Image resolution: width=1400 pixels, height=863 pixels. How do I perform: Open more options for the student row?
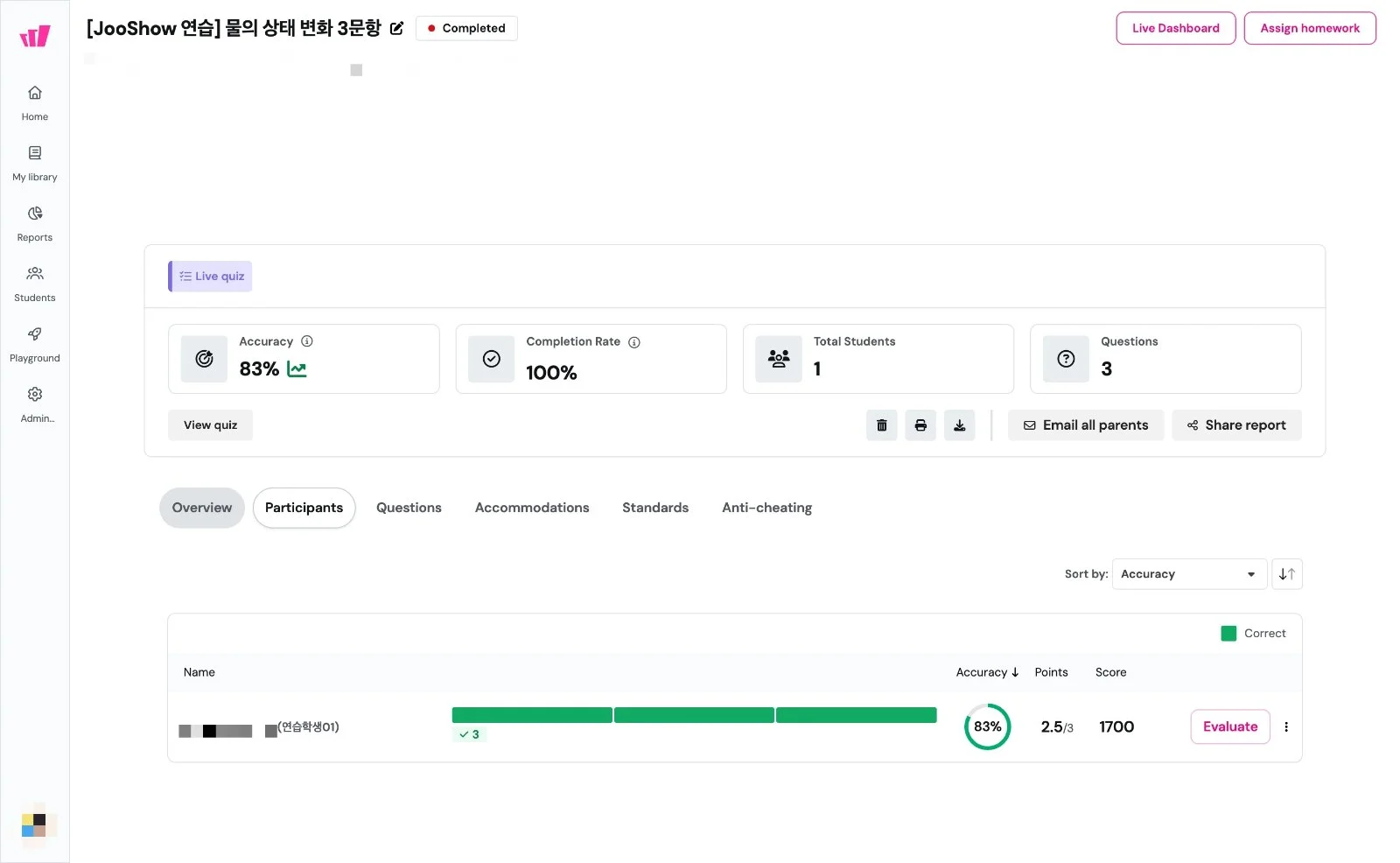[1286, 726]
